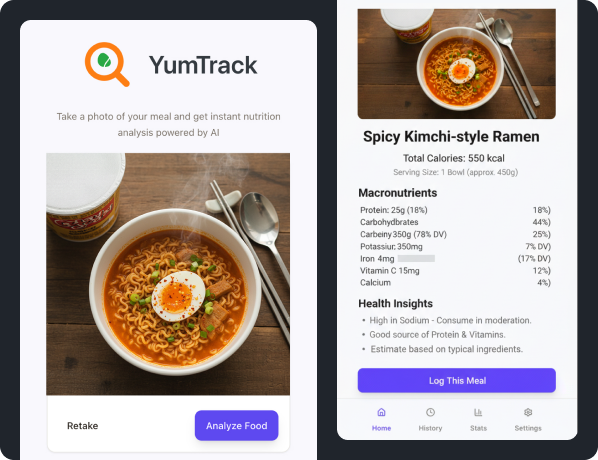Select the Home tab label
The image size is (598, 460).
coord(381,428)
